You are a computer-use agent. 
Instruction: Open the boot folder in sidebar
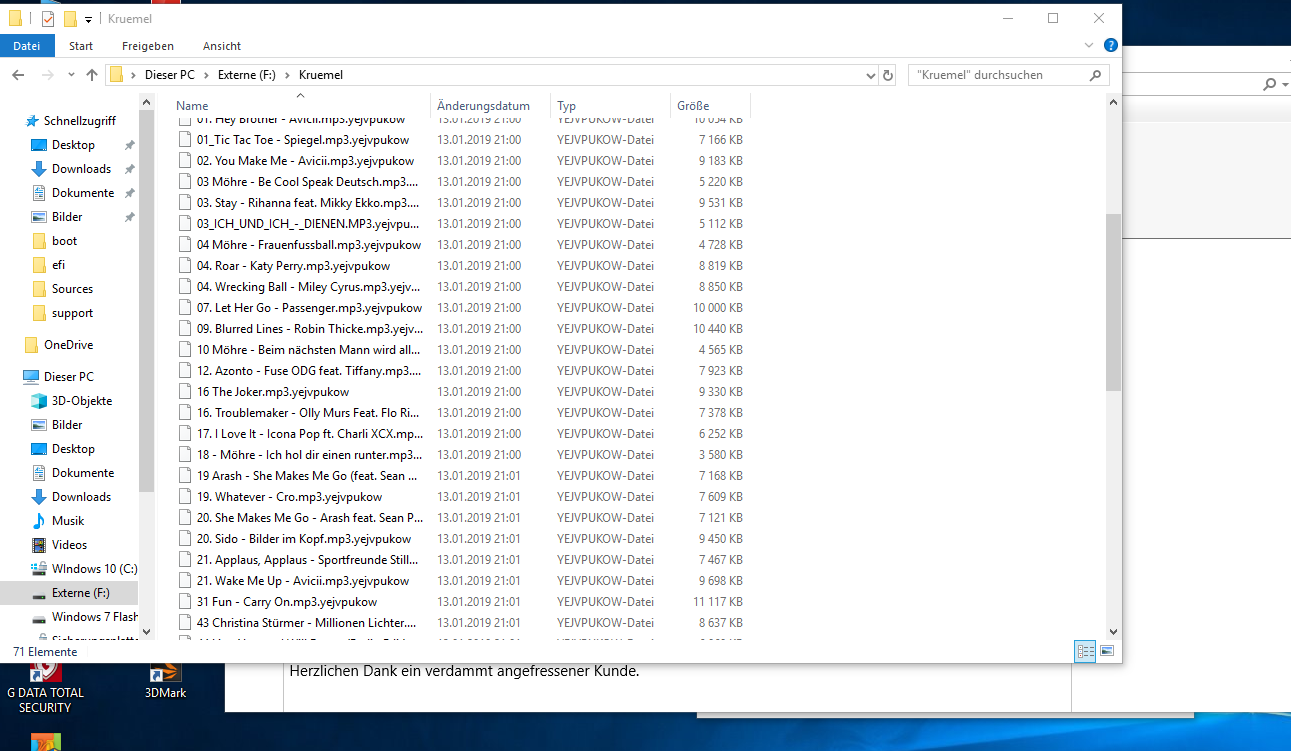64,241
